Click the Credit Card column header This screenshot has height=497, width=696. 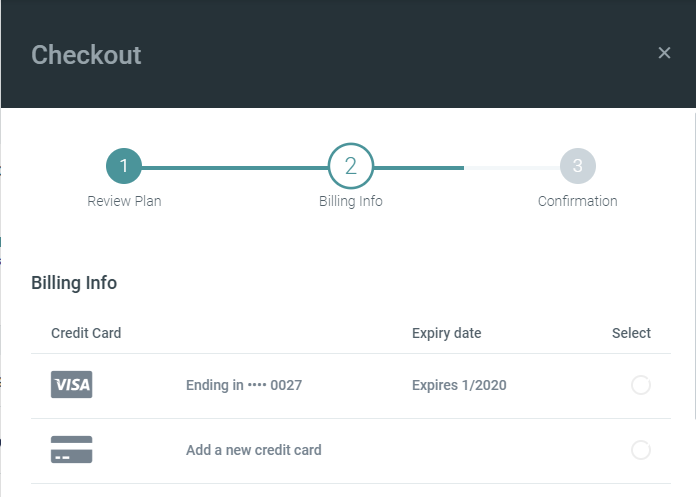[x=86, y=333]
